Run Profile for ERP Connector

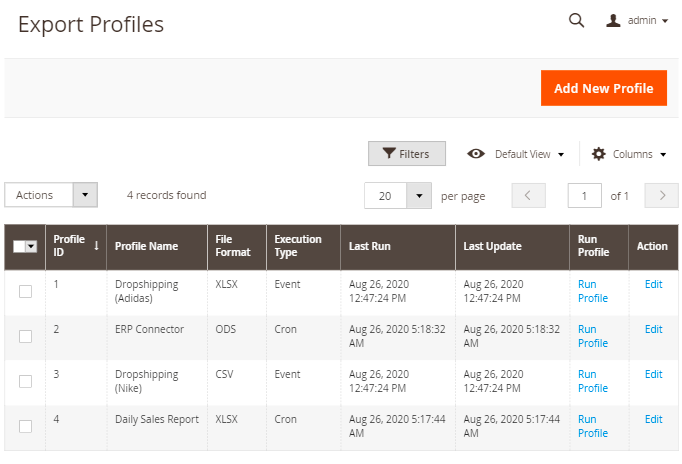(x=592, y=336)
